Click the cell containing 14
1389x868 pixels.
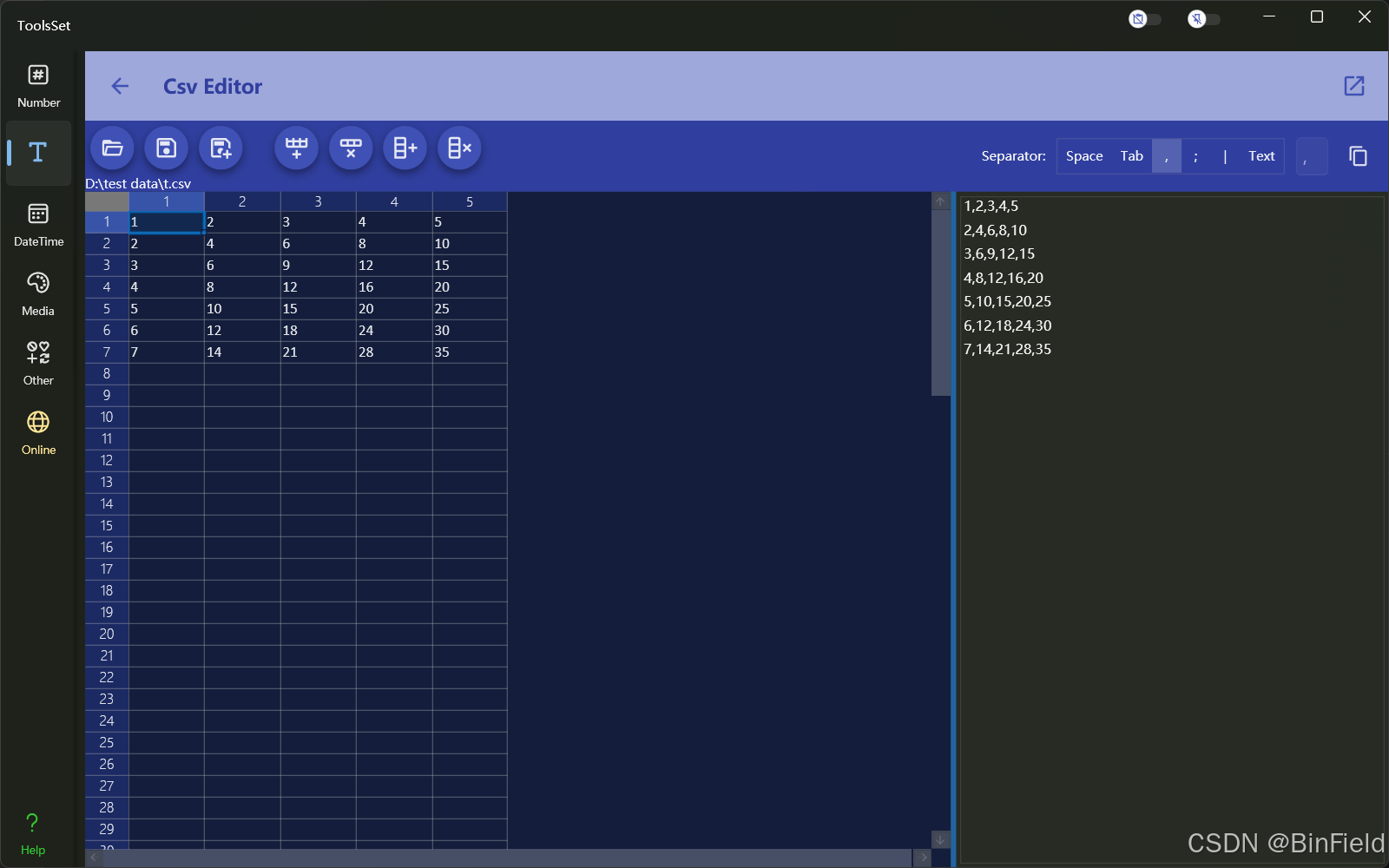[x=242, y=352]
